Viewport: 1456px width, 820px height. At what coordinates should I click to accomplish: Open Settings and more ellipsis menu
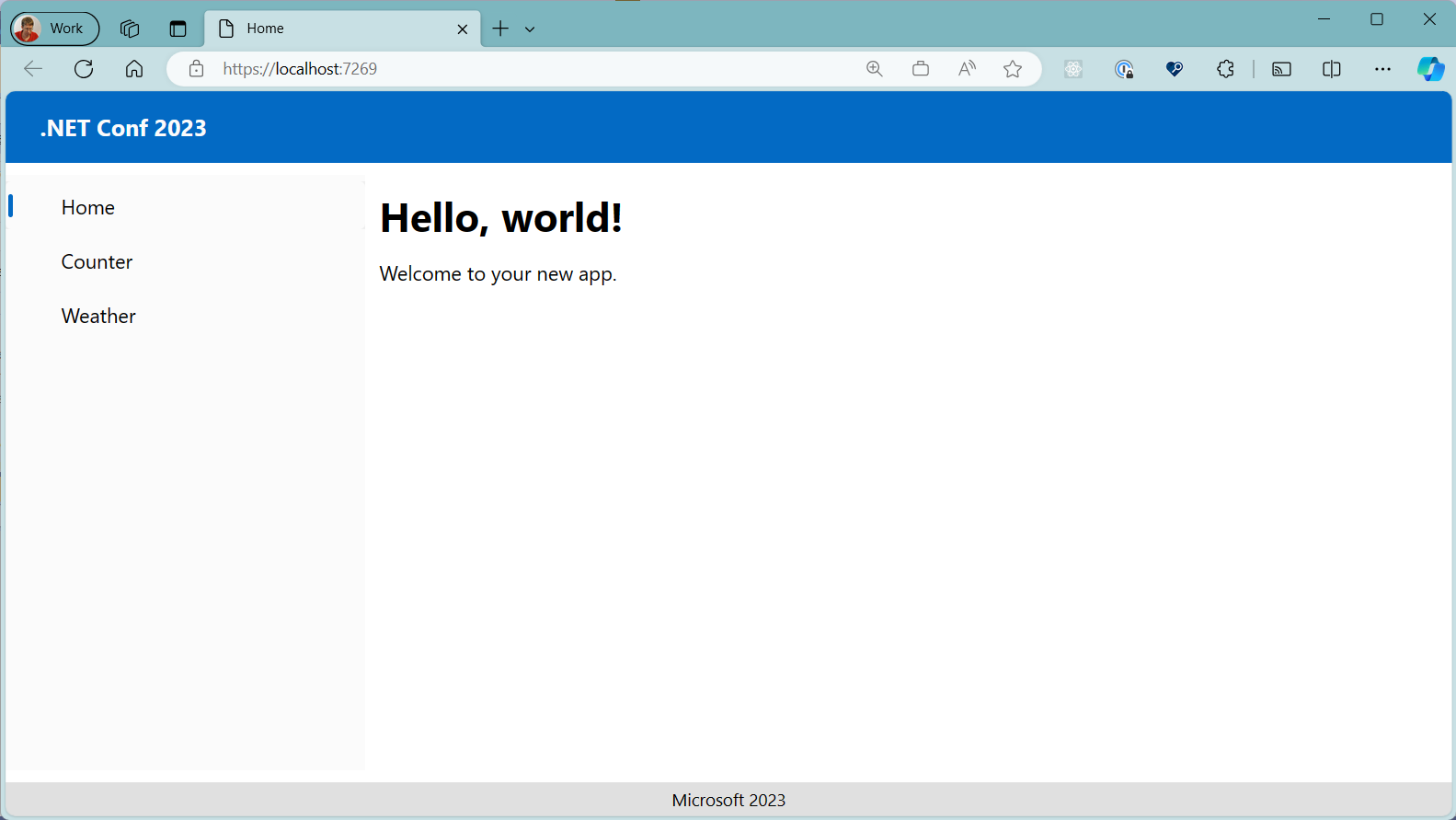(1382, 69)
